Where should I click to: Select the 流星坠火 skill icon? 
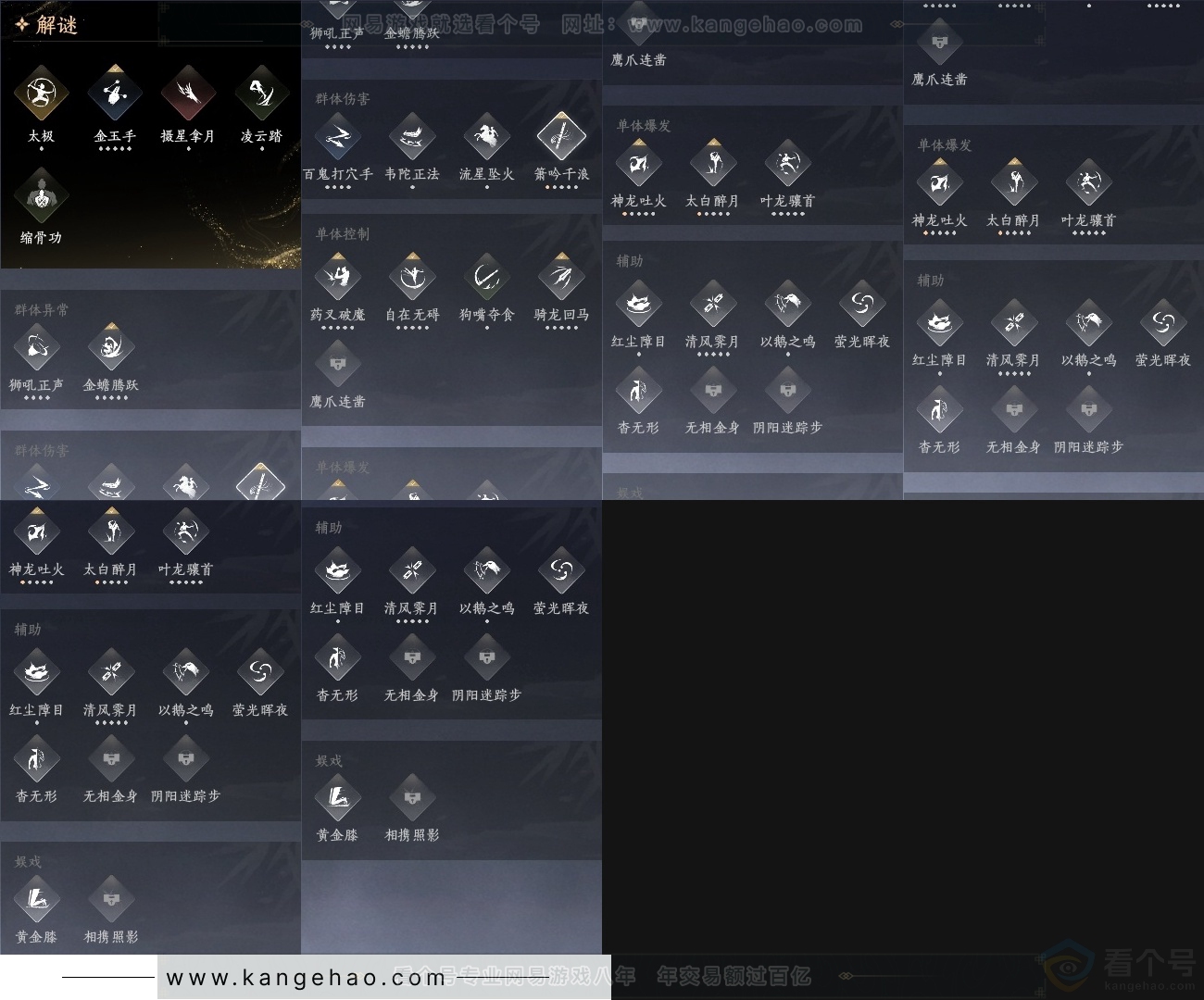486,137
